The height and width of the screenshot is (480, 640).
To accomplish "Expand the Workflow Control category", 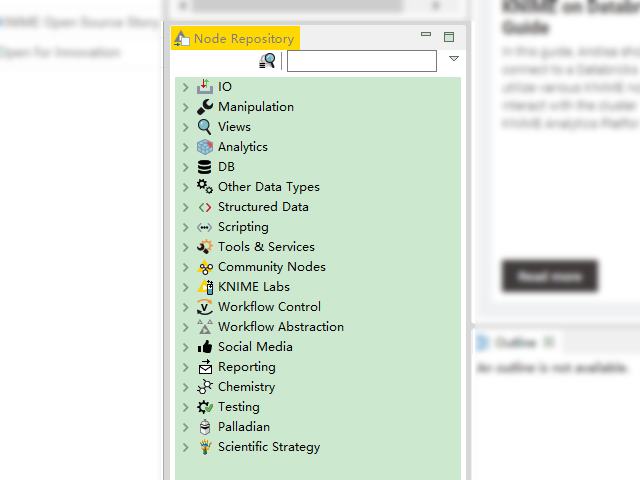I will (186, 307).
